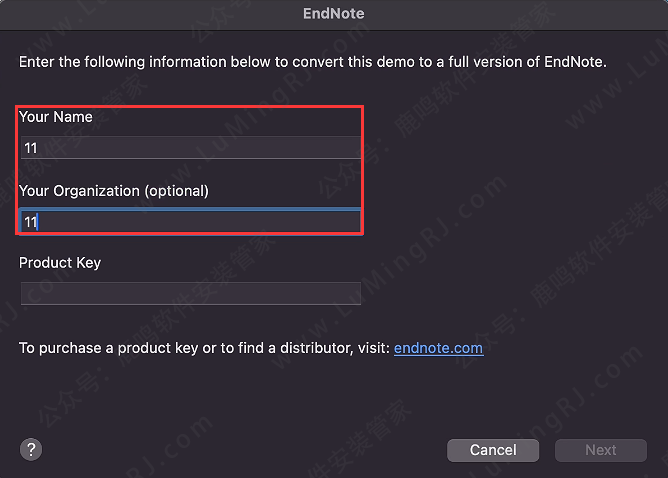This screenshot has height=478, width=668.
Task: Click the EndNote window title bar
Action: [x=334, y=14]
